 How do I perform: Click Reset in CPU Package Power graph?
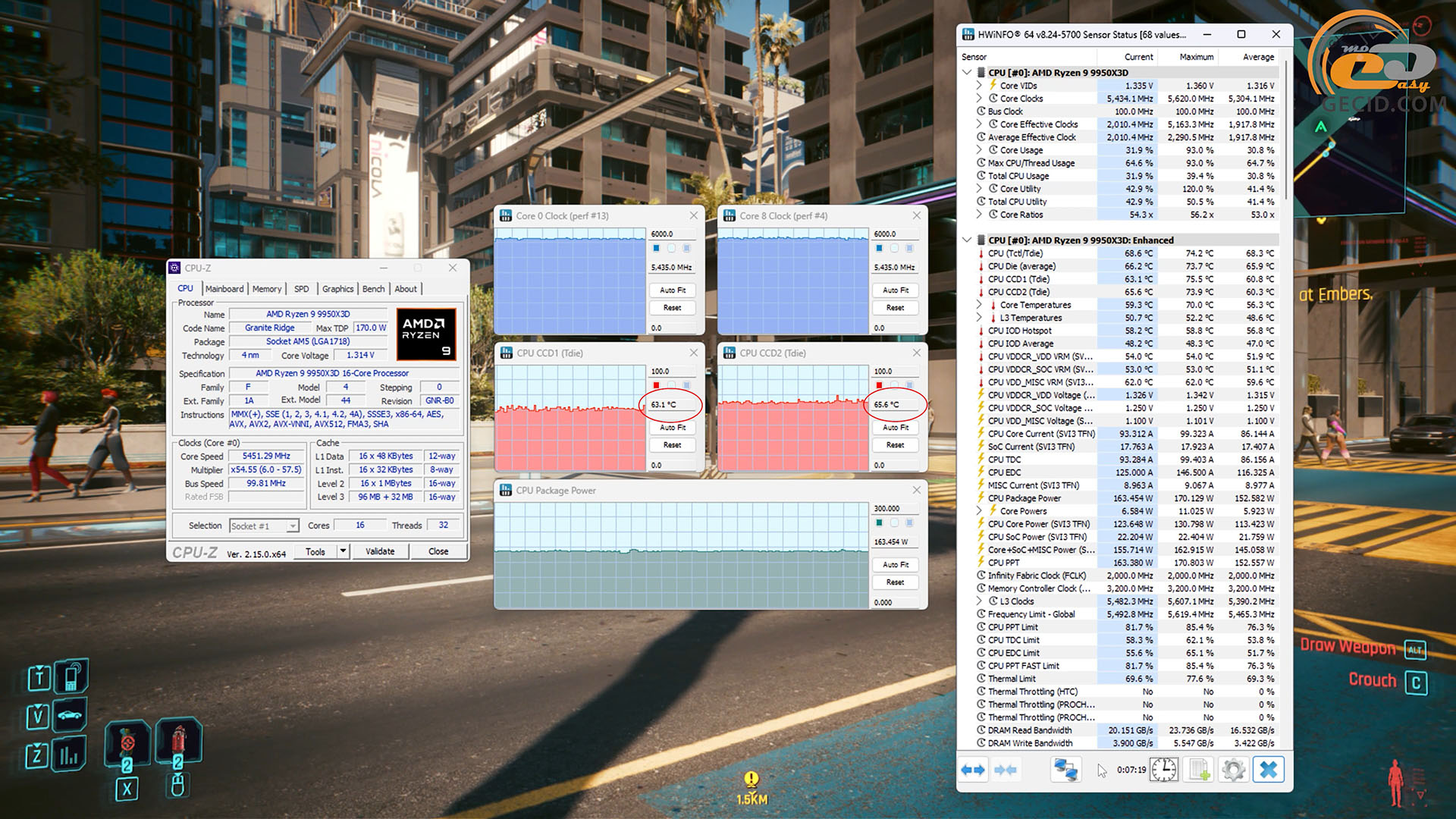pyautogui.click(x=896, y=582)
